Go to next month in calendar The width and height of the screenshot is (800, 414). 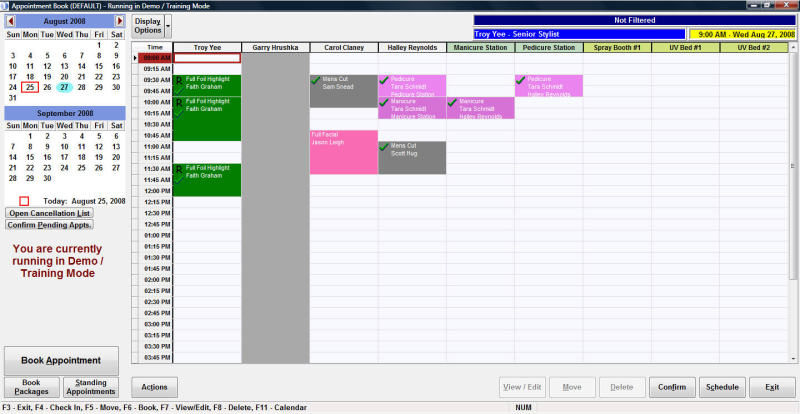[119, 21]
